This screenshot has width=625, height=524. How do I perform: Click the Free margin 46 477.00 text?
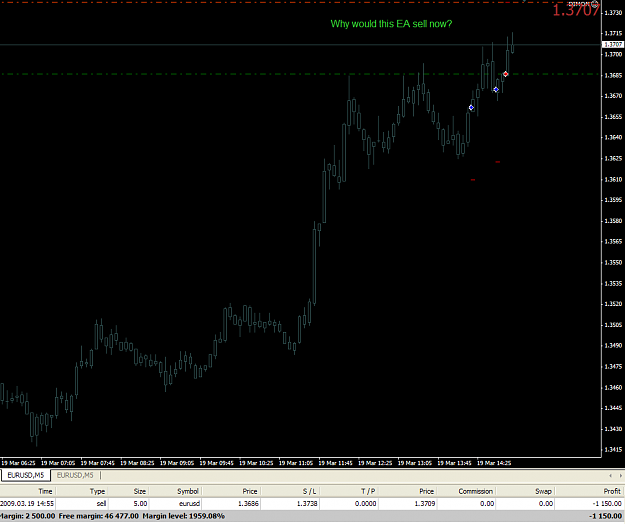click(x=98, y=516)
